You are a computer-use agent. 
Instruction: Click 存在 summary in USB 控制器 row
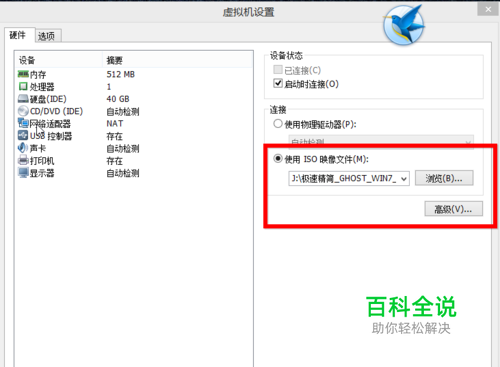[114, 136]
